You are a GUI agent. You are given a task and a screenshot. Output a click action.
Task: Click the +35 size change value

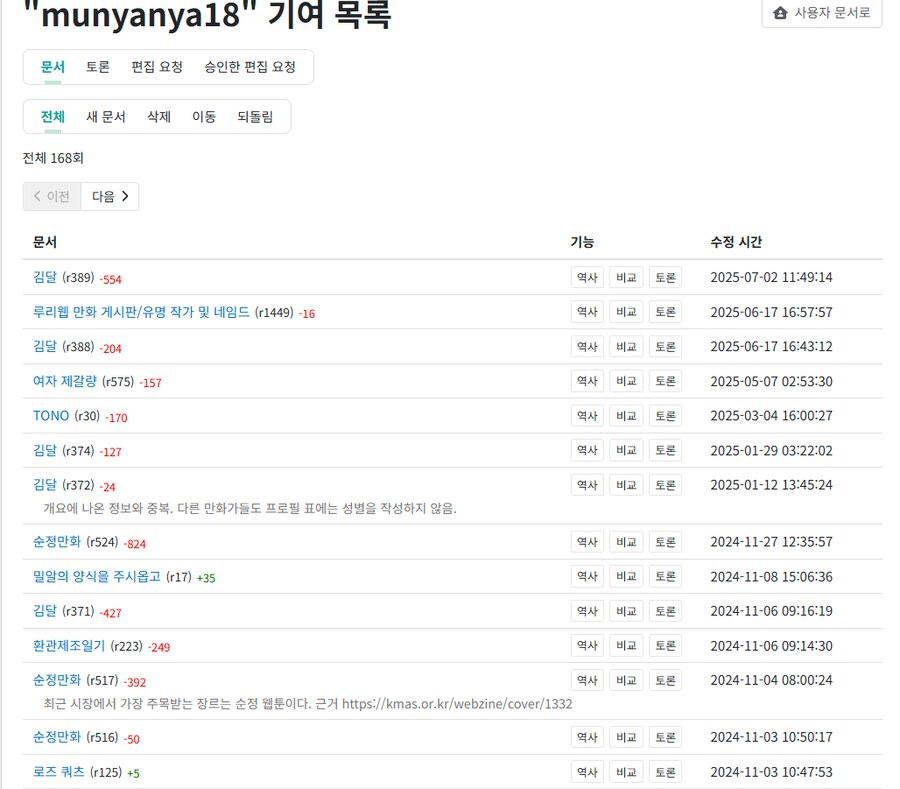(x=206, y=578)
